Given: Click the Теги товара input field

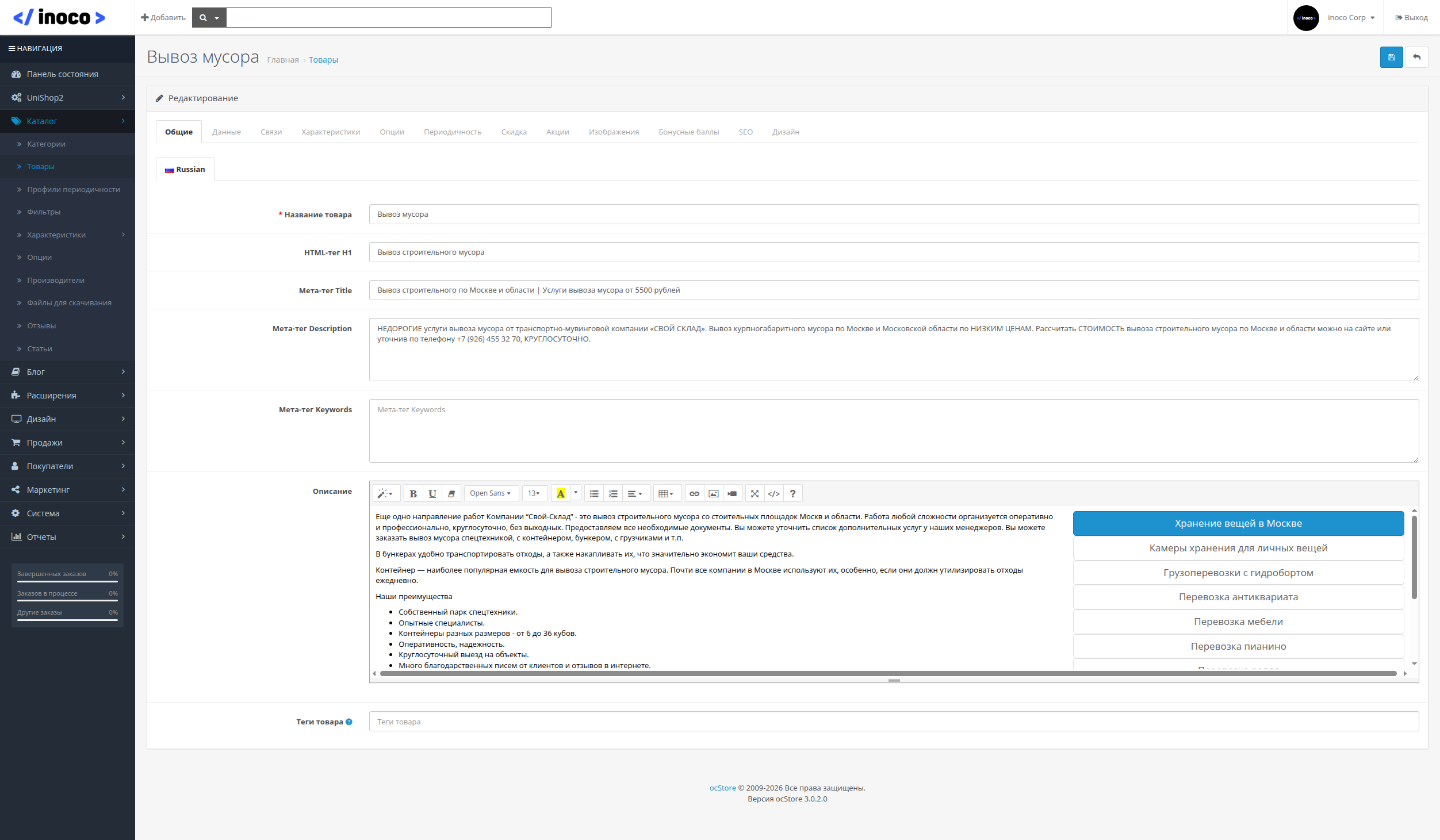Looking at the screenshot, I should coord(893,722).
